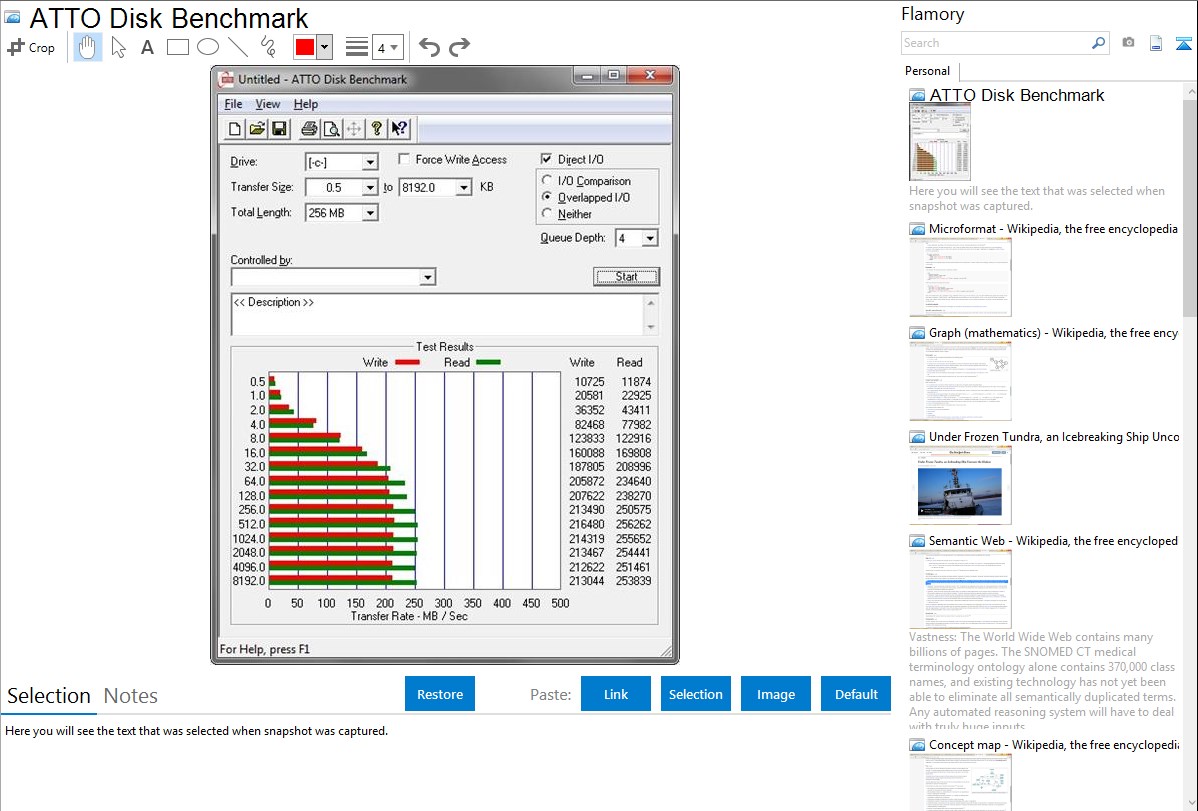Open the Help menu

pos(306,104)
